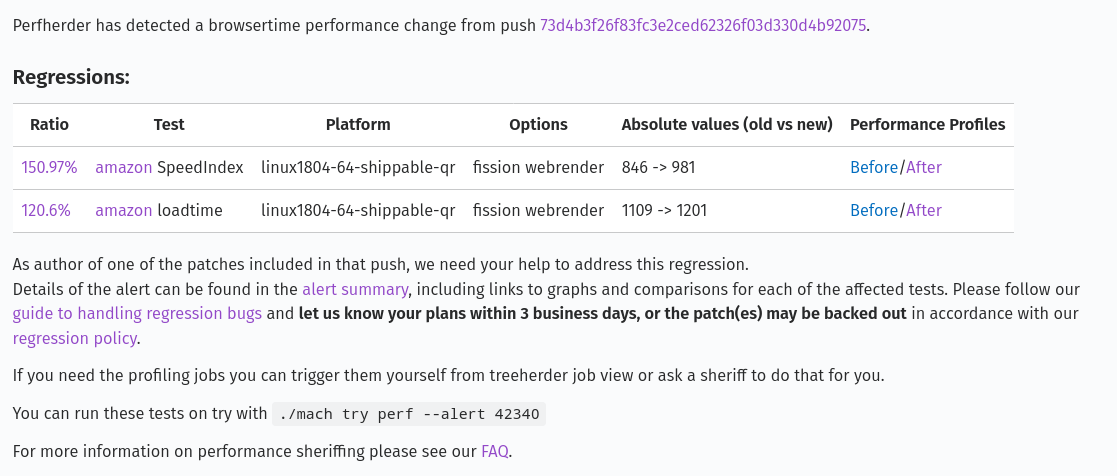Open the regression policy link
1117x476 pixels.
tap(75, 338)
